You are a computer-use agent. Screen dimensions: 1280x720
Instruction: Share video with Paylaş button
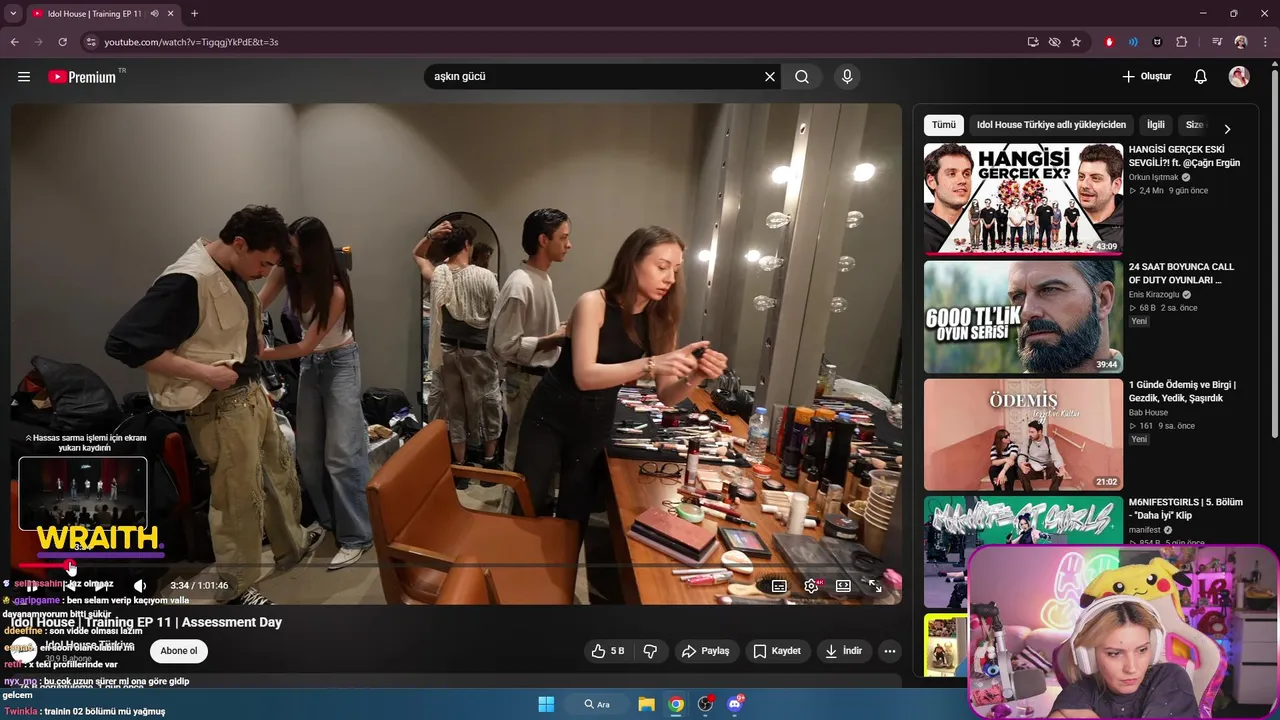[x=706, y=651]
